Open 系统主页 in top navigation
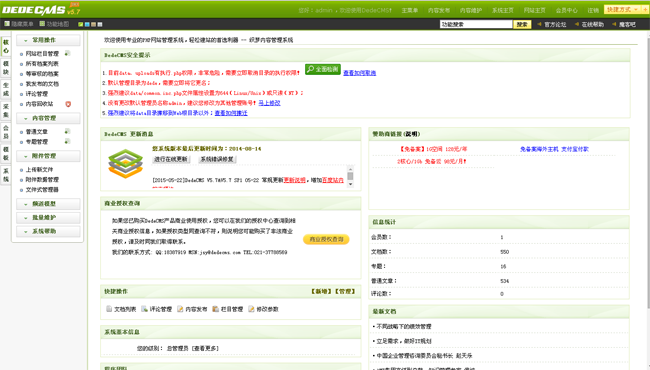 coord(502,10)
